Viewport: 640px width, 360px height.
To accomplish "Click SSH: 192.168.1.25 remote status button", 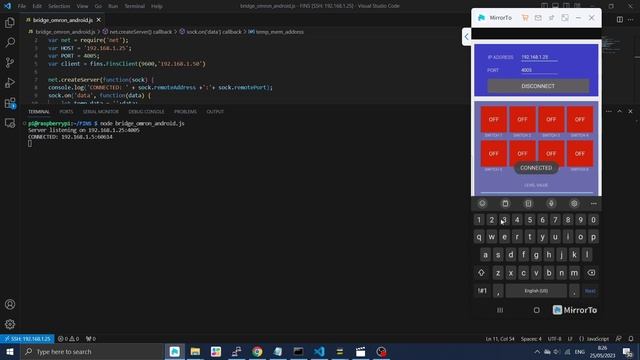I will [27, 339].
